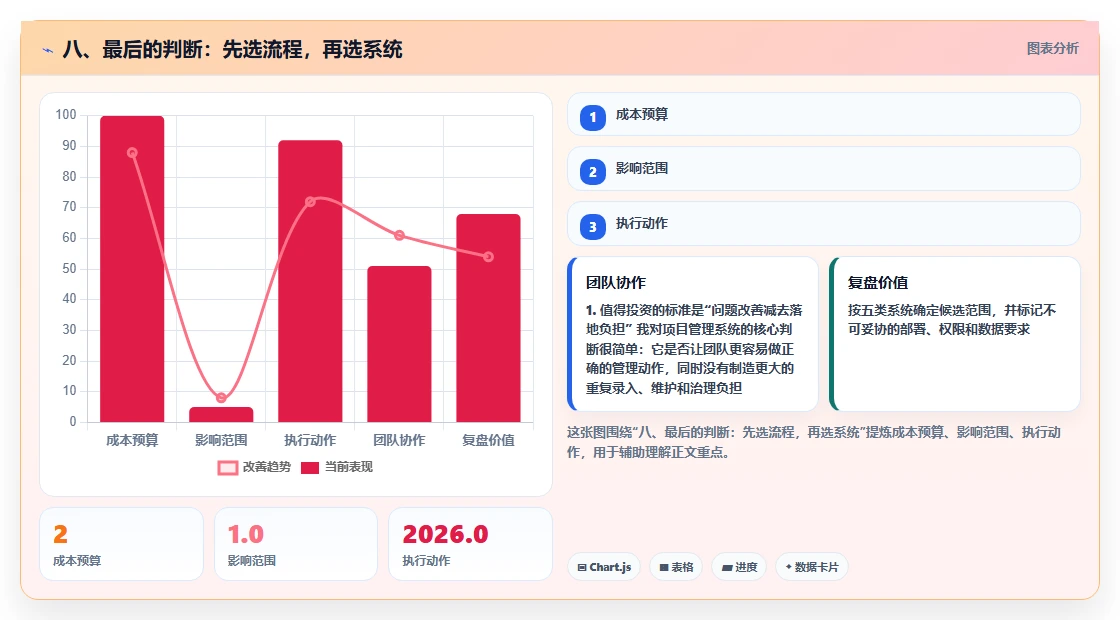Click the 影响范围 x-axis label
The width and height of the screenshot is (1120, 620).
(x=221, y=441)
